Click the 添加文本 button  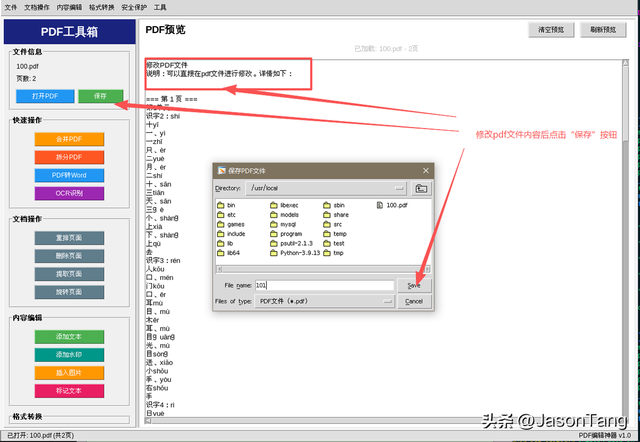coord(69,337)
